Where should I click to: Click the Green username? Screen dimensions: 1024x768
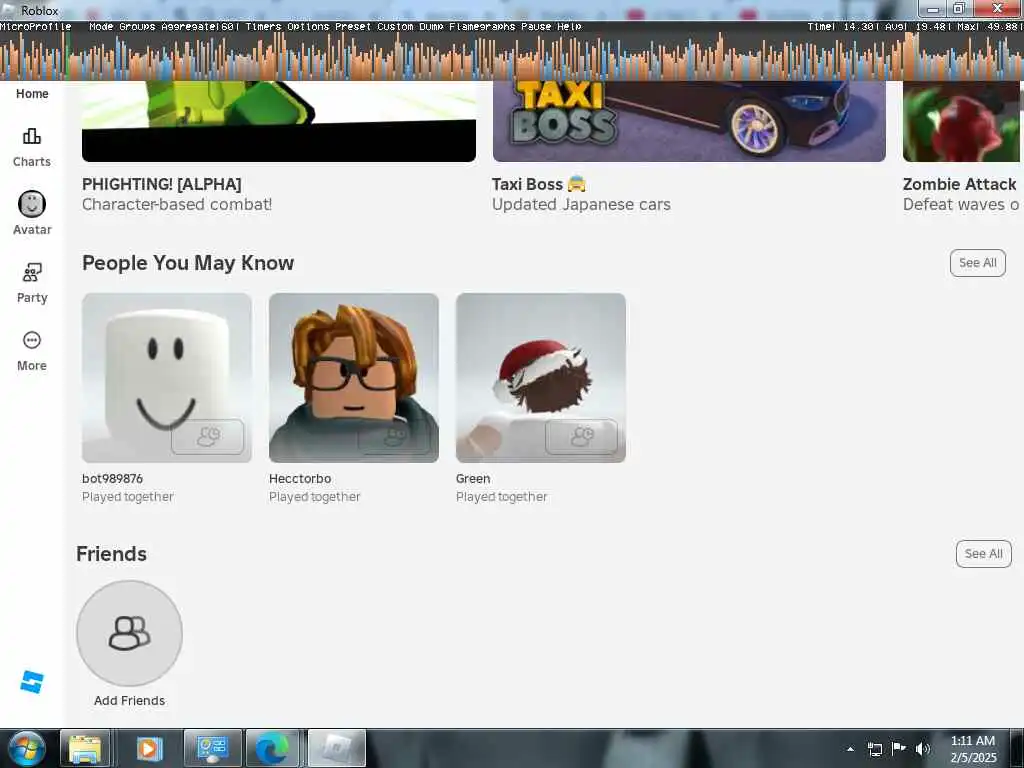point(473,479)
